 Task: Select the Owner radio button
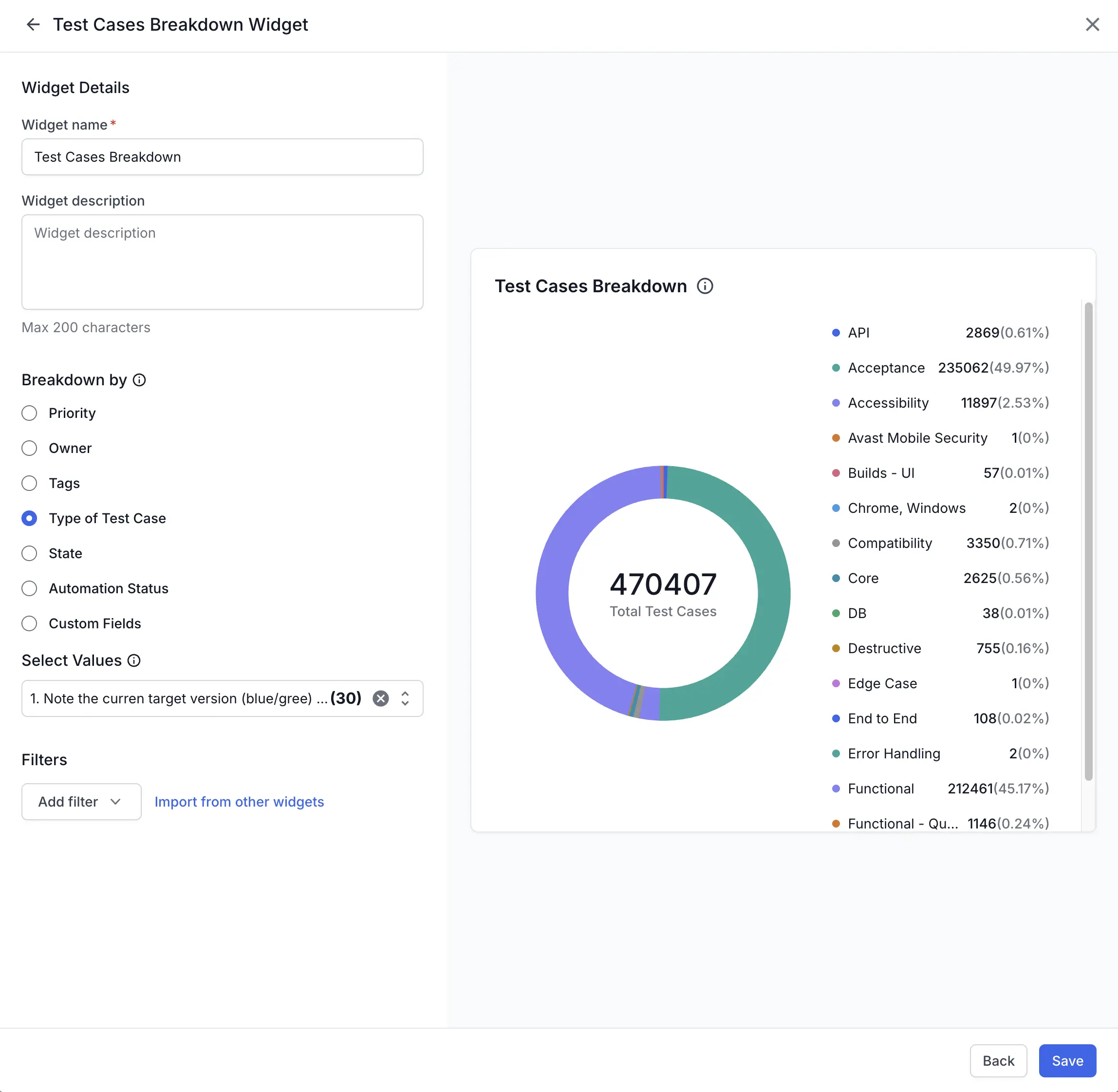[29, 448]
